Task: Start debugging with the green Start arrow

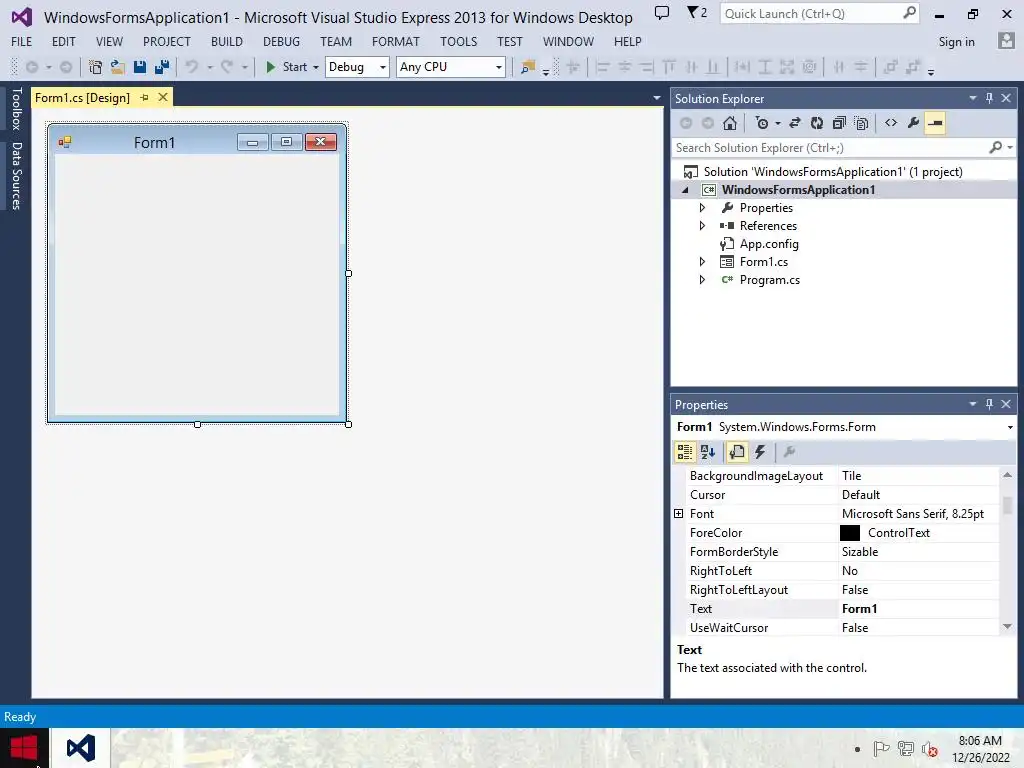Action: [270, 67]
